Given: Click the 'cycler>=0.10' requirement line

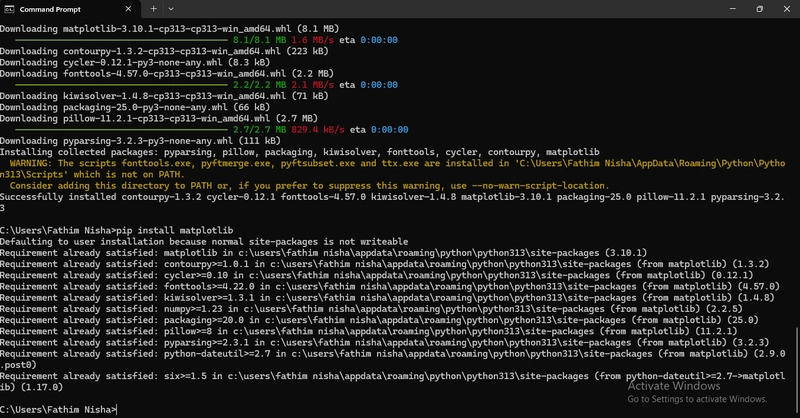Looking at the screenshot, I should pos(377,276).
